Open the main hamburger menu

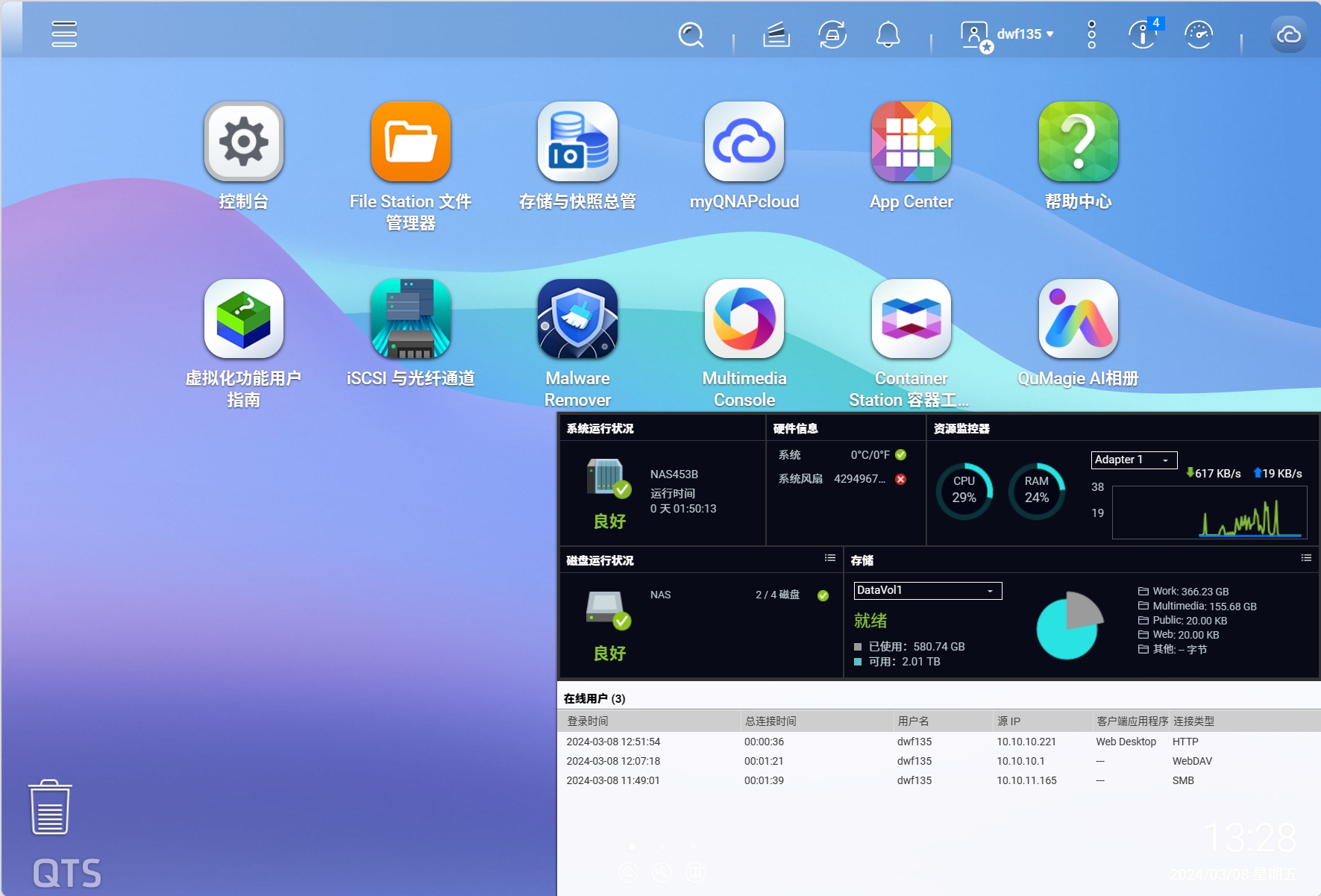coord(64,34)
